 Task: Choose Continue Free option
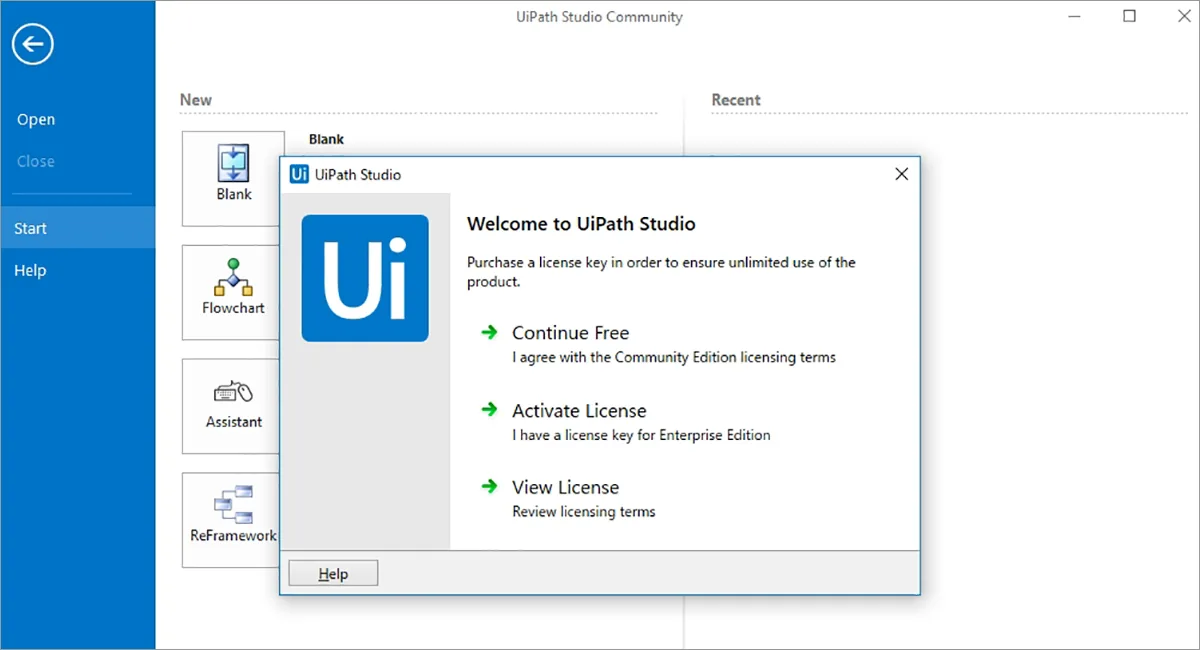tap(570, 333)
